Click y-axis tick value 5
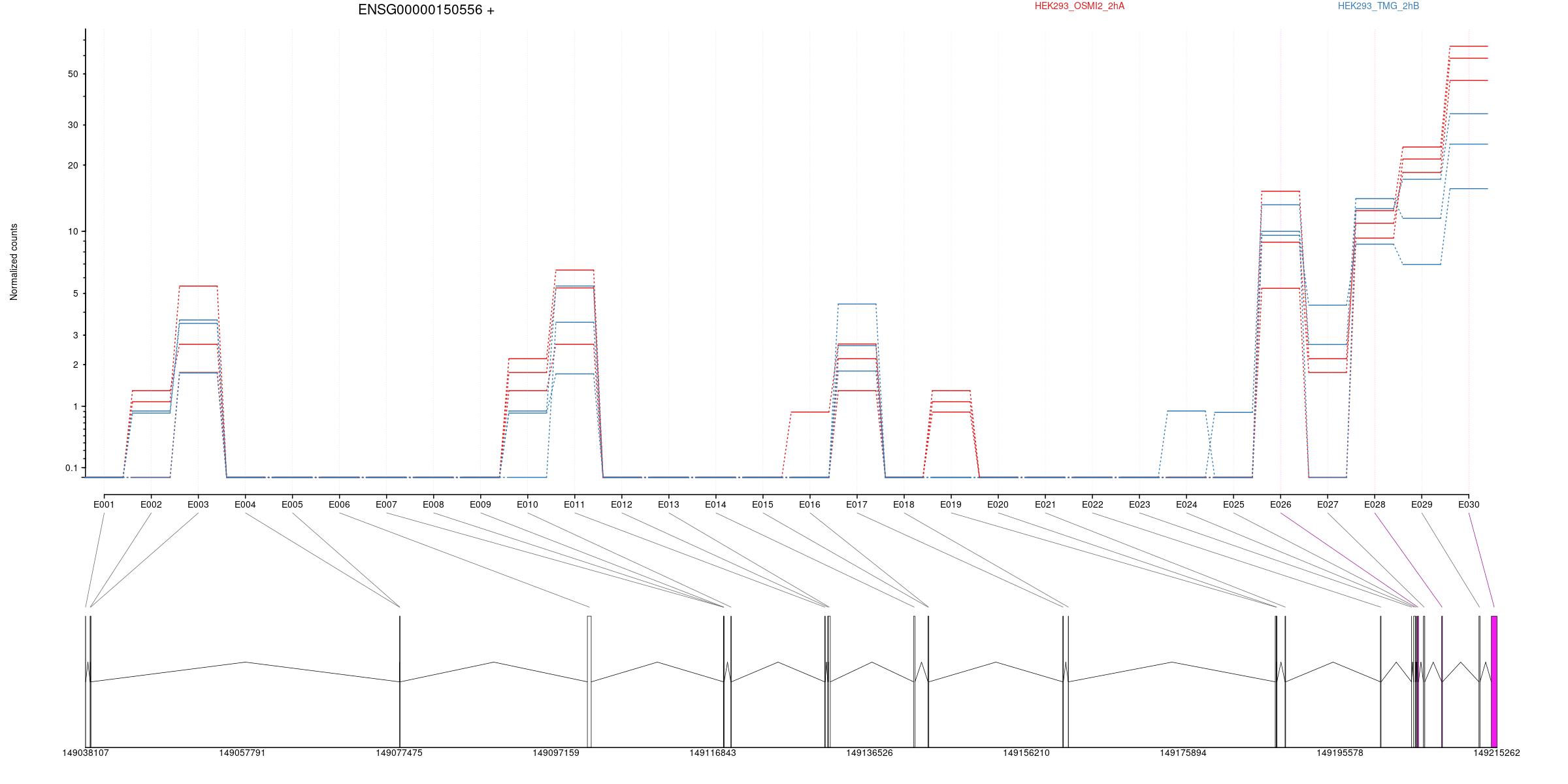 pyautogui.click(x=75, y=293)
